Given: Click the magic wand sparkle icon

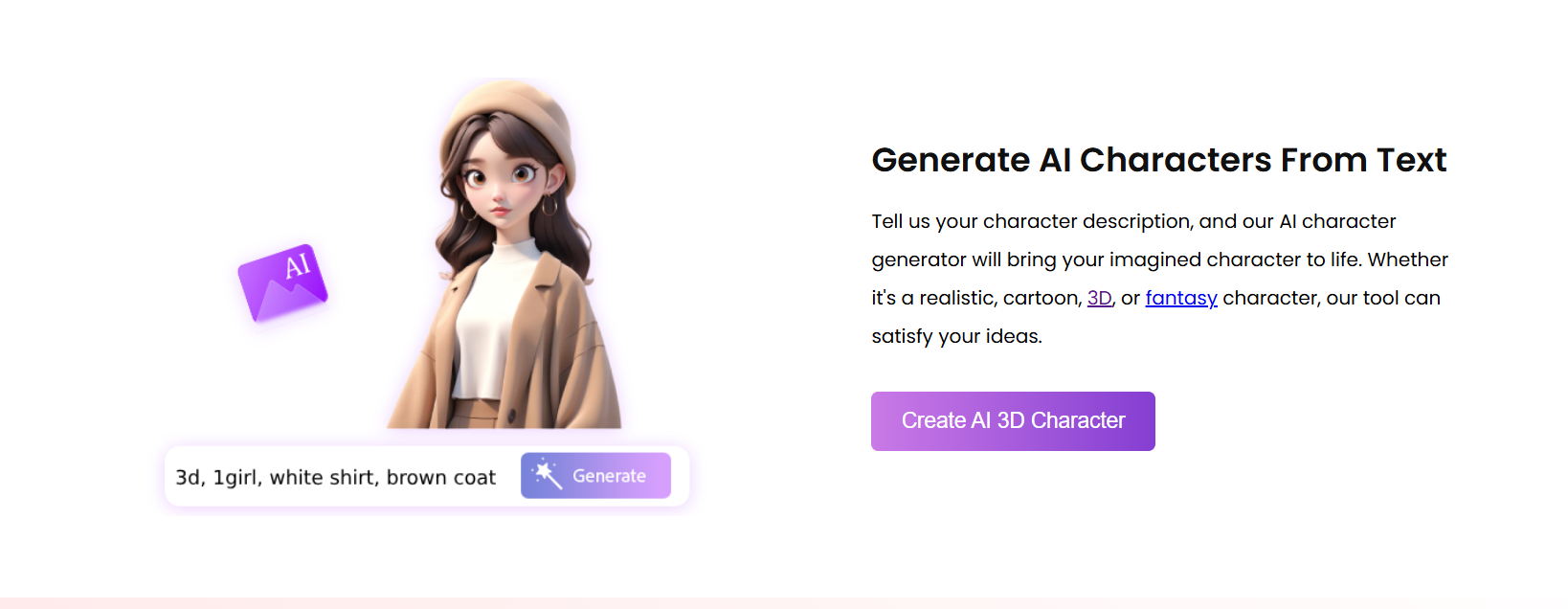Looking at the screenshot, I should coord(547,475).
